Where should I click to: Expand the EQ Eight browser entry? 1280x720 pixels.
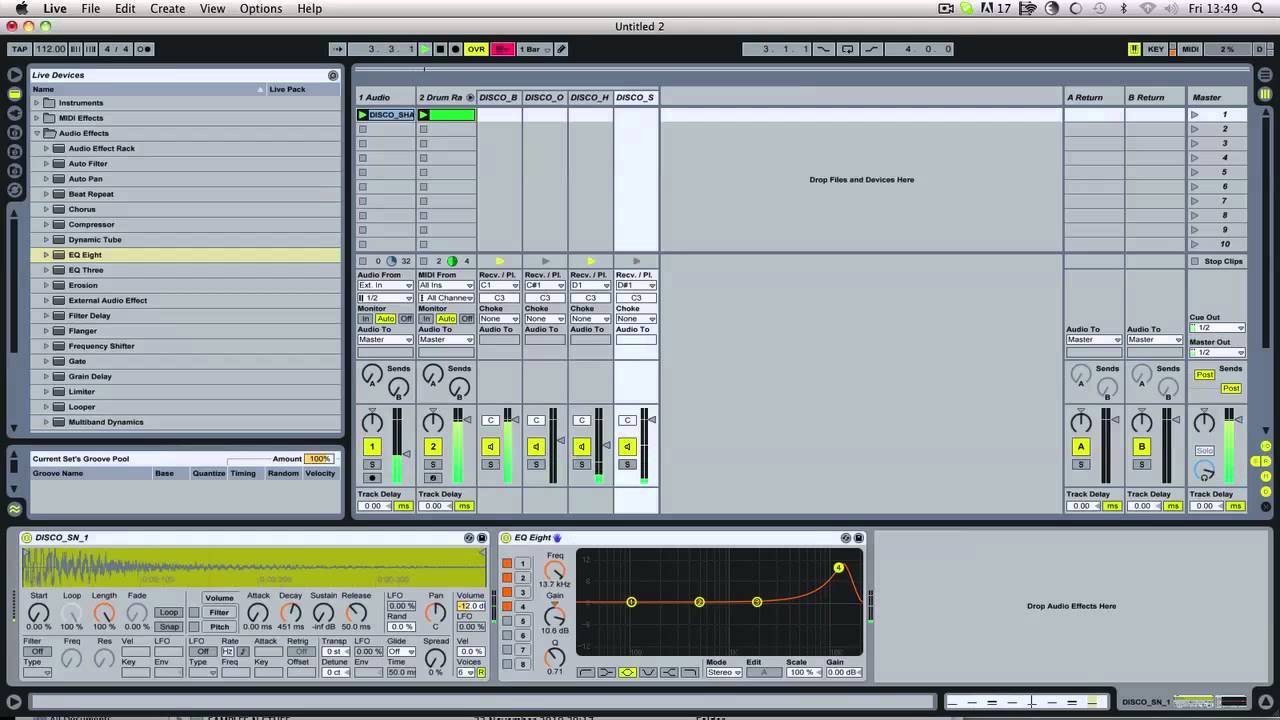coord(46,255)
